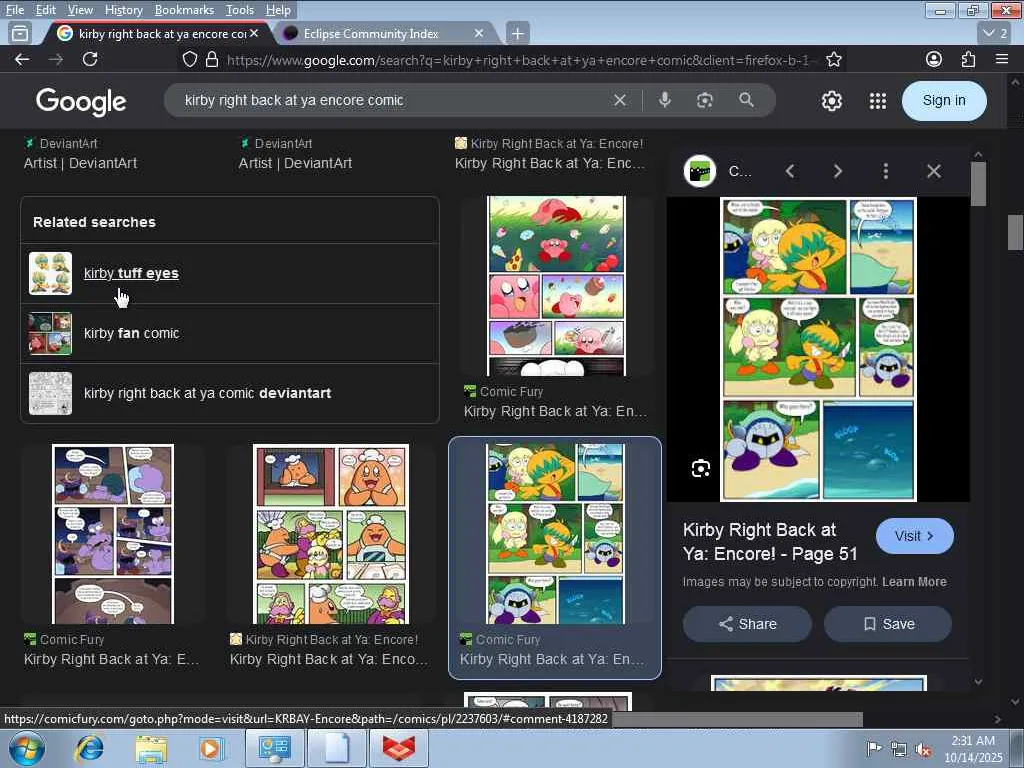Viewport: 1024px width, 768px height.
Task: Open the Bookmarks menu
Action: pyautogui.click(x=184, y=10)
